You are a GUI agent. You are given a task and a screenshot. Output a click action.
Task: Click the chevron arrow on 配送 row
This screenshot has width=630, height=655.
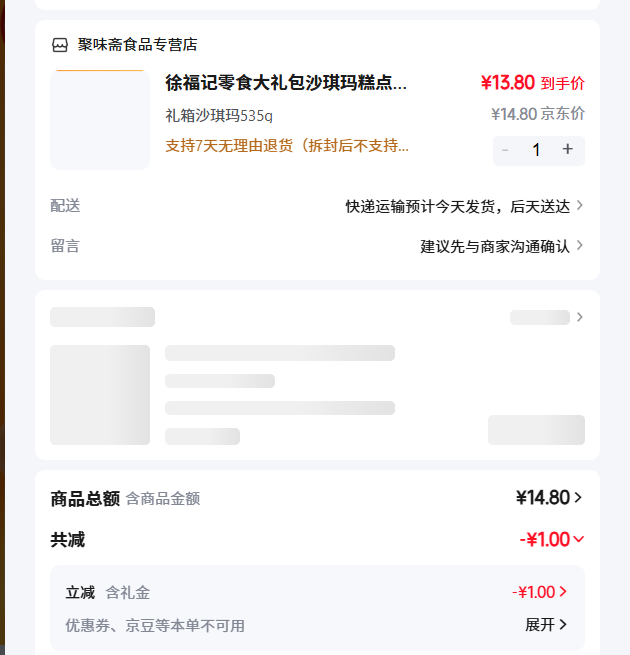pos(580,206)
